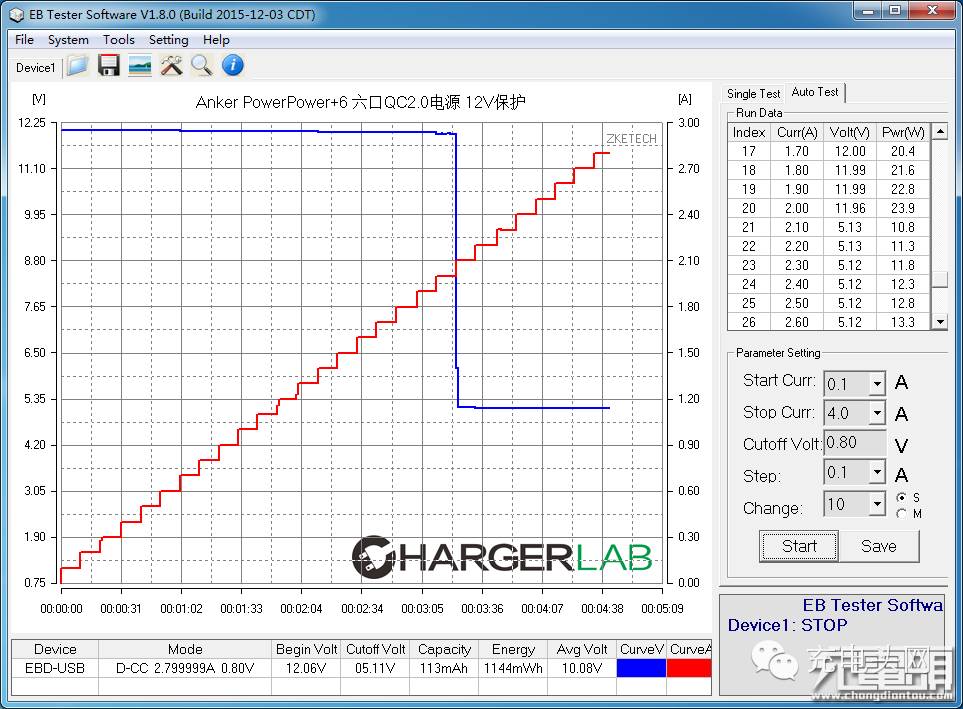
Task: Activate the magnifier search icon
Action: 201,66
